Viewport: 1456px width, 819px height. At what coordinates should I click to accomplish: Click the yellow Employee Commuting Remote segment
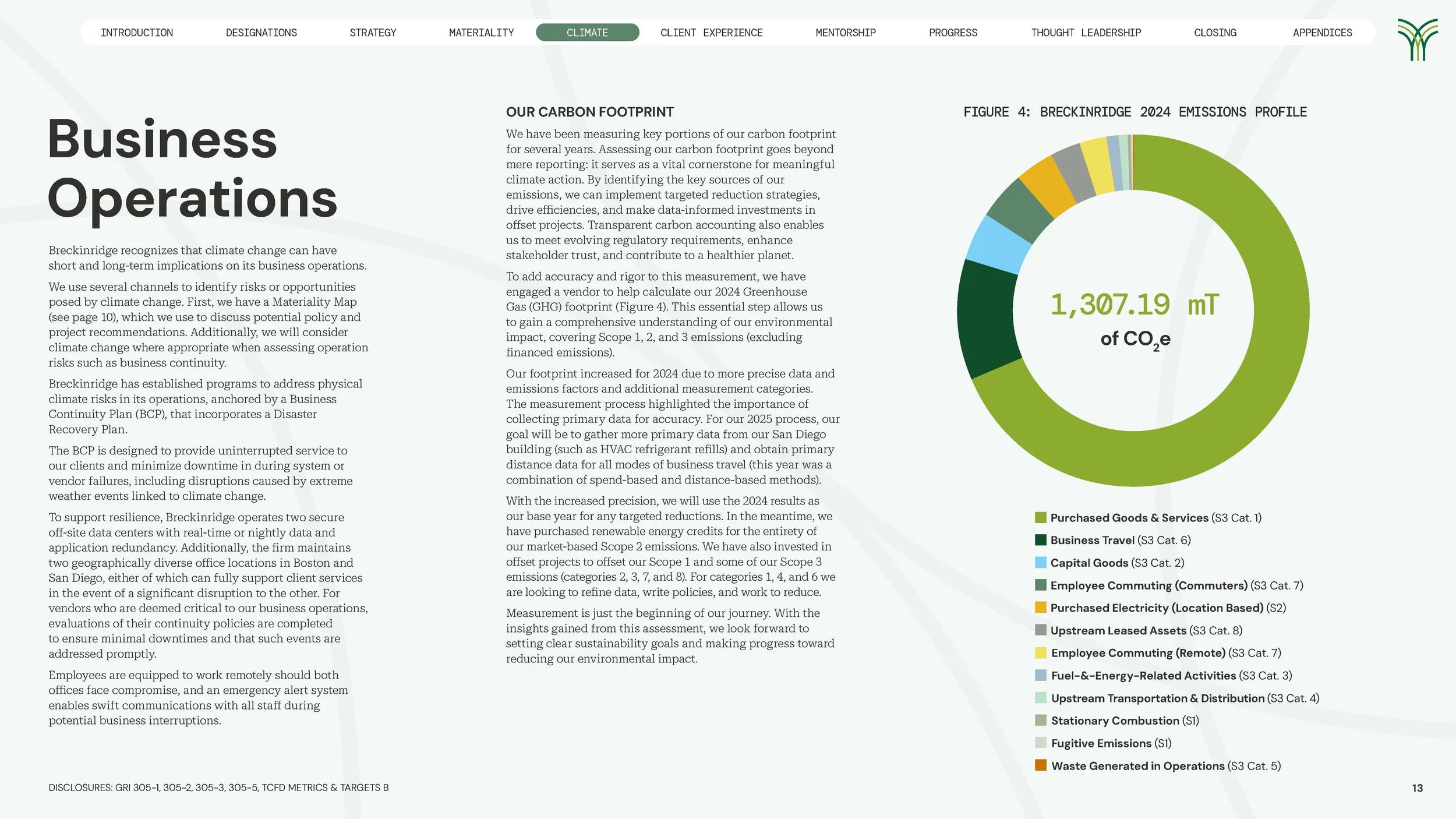pyautogui.click(x=1097, y=165)
